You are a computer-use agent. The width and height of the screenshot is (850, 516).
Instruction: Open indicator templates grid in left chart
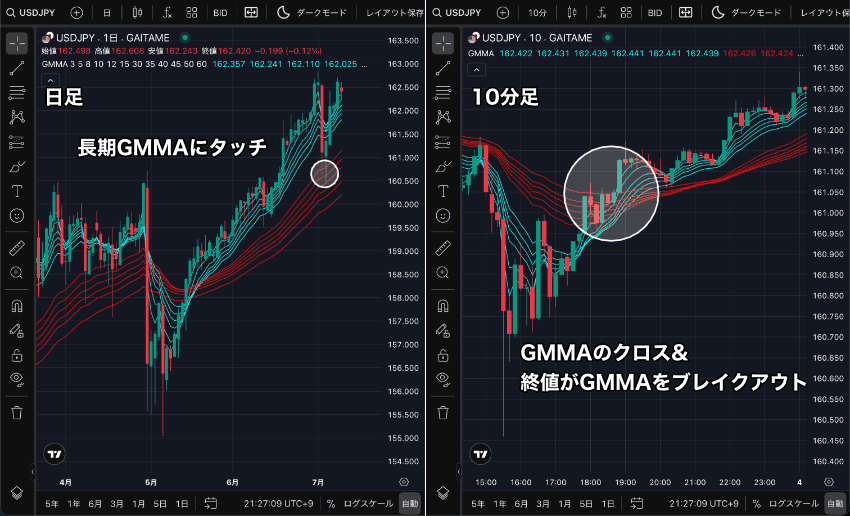point(191,12)
